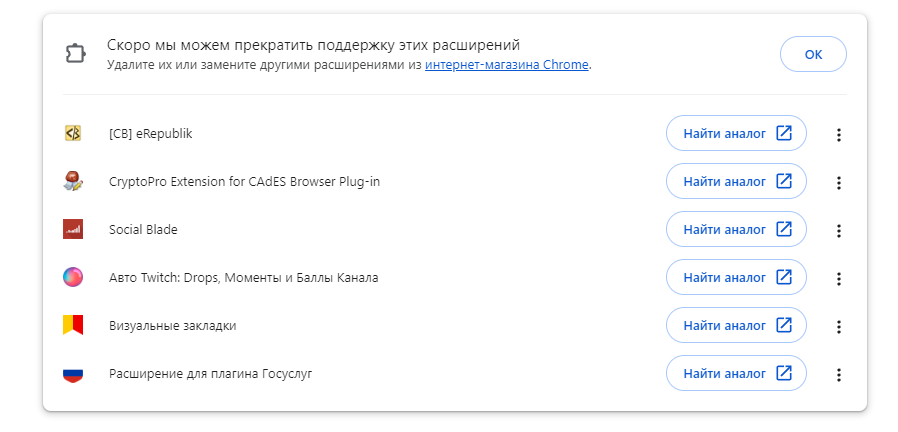This screenshot has width=898, height=432.
Task: Click Найти аналог for CryptoPro Extension
Action: click(736, 181)
